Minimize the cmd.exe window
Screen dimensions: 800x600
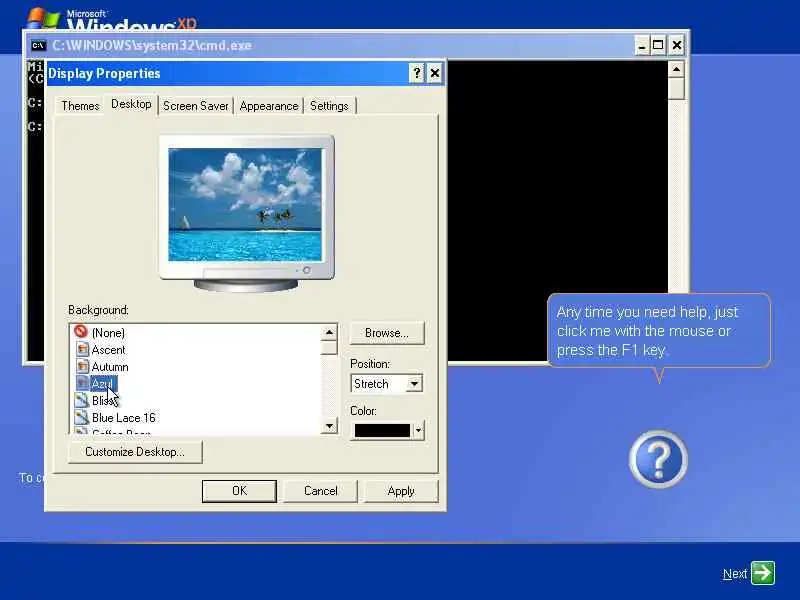[x=642, y=45]
